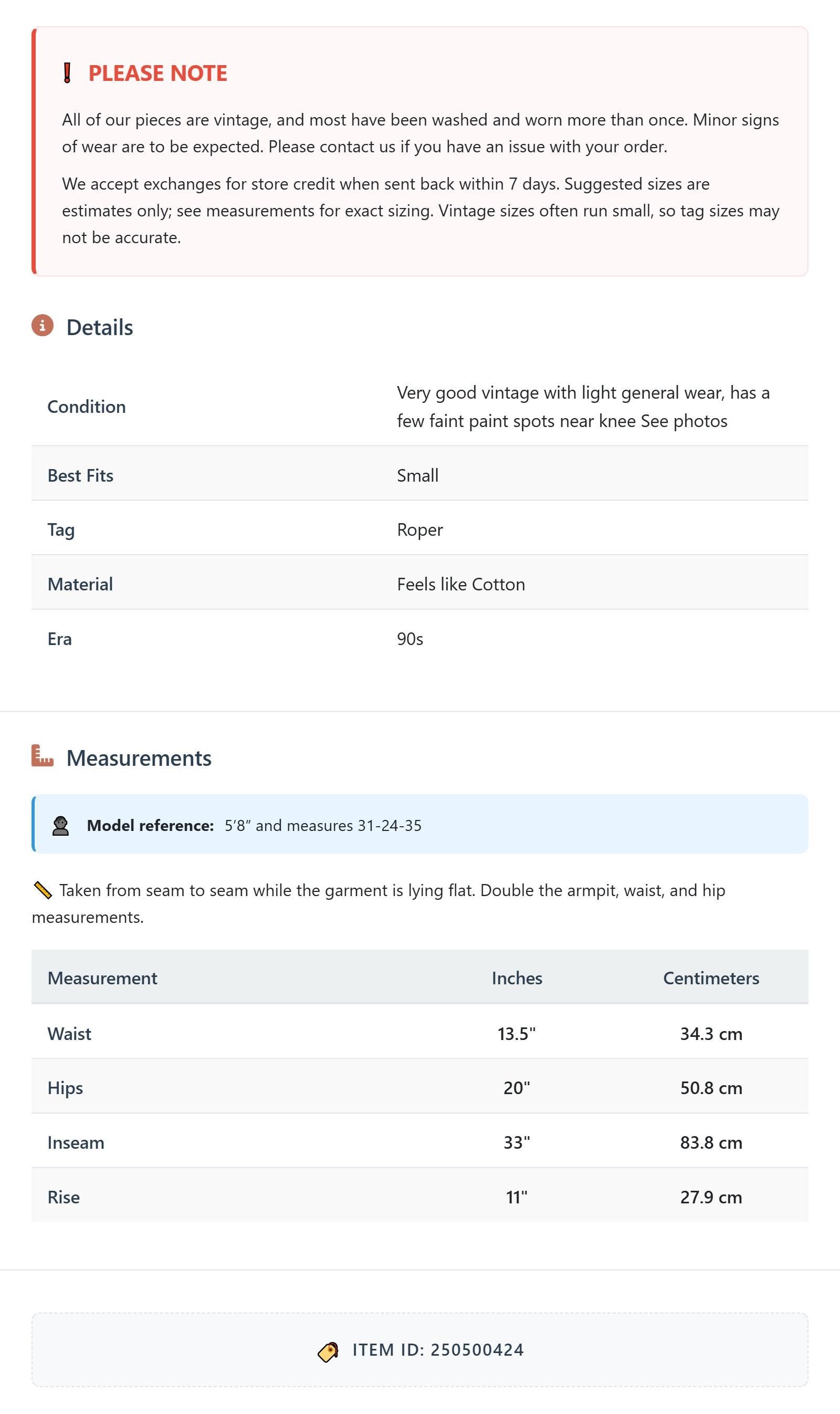Click the Centimeters column header
This screenshot has width=840, height=1414.
click(711, 978)
